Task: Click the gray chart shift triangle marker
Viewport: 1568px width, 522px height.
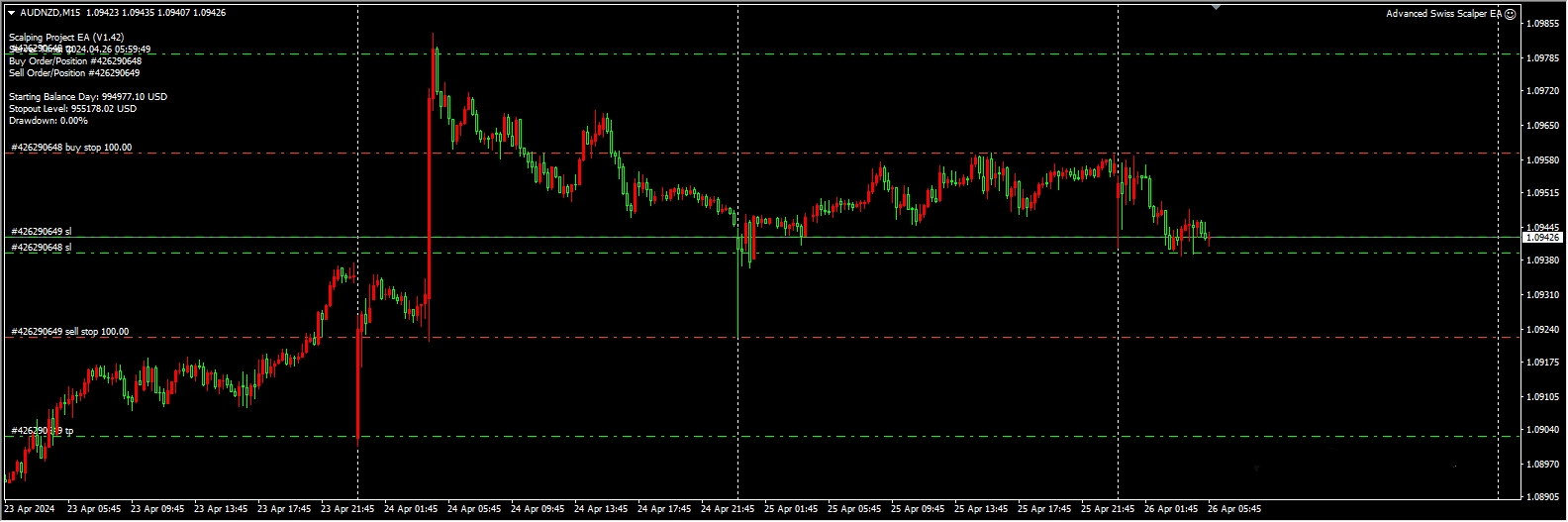Action: (1216, 7)
